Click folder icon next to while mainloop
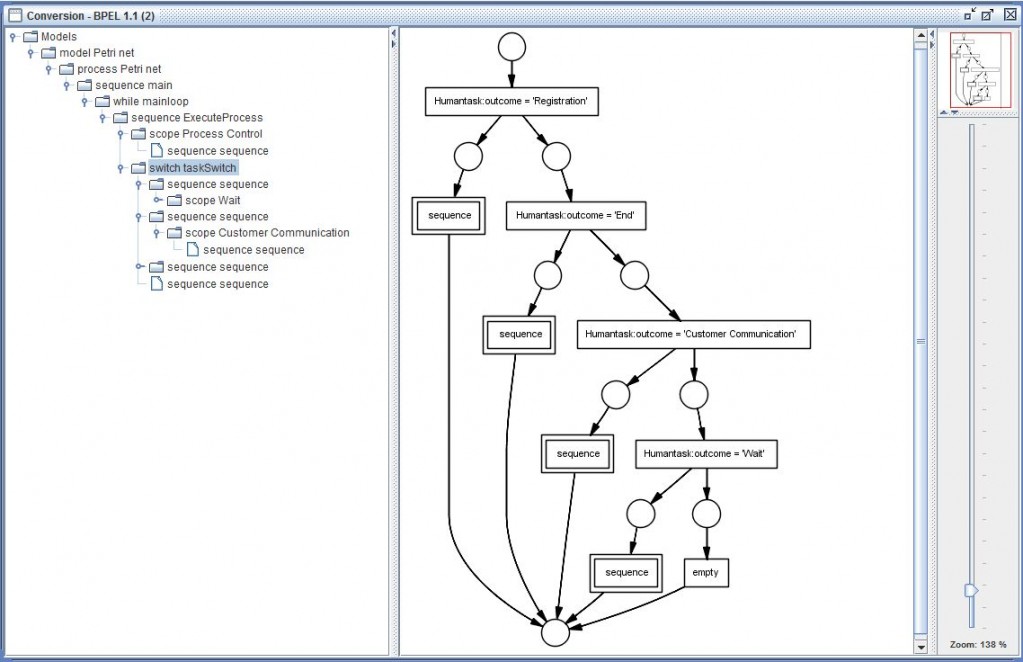This screenshot has width=1023, height=662. point(103,102)
